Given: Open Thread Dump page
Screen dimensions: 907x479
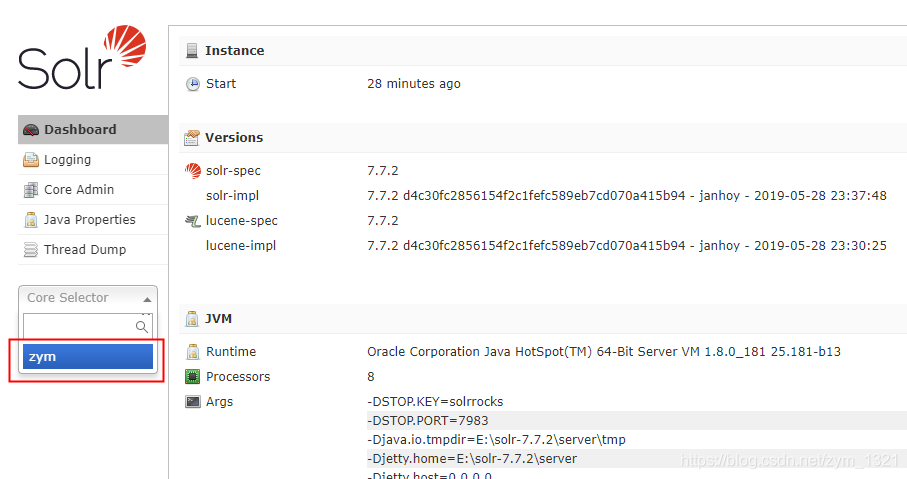Looking at the screenshot, I should (x=93, y=250).
